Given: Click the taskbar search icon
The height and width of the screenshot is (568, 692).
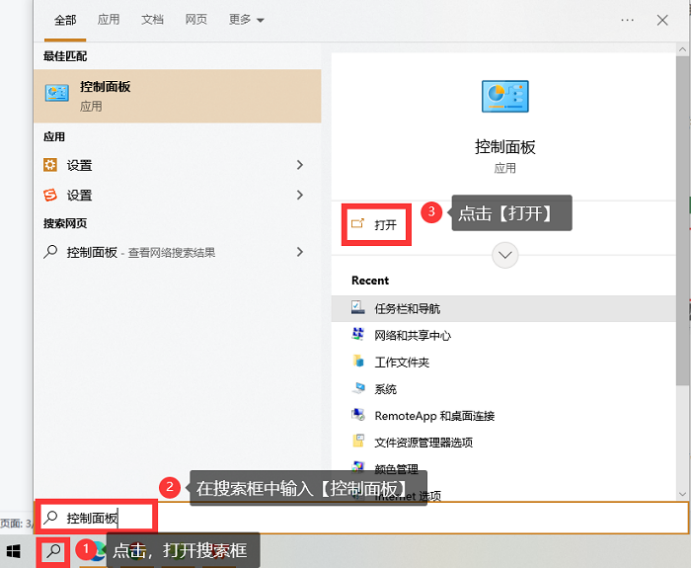Looking at the screenshot, I should coord(53,551).
